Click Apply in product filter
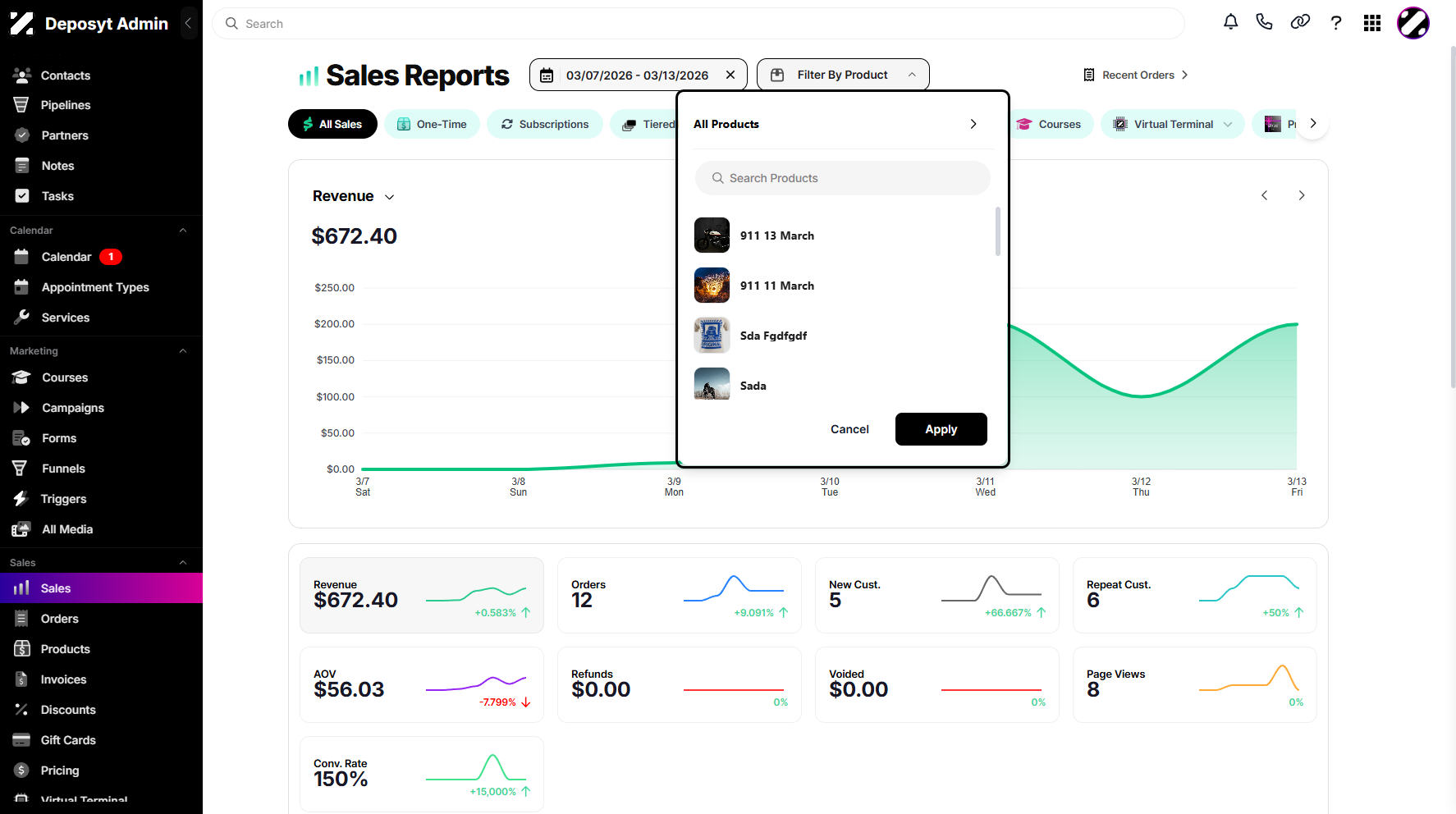 pos(941,429)
